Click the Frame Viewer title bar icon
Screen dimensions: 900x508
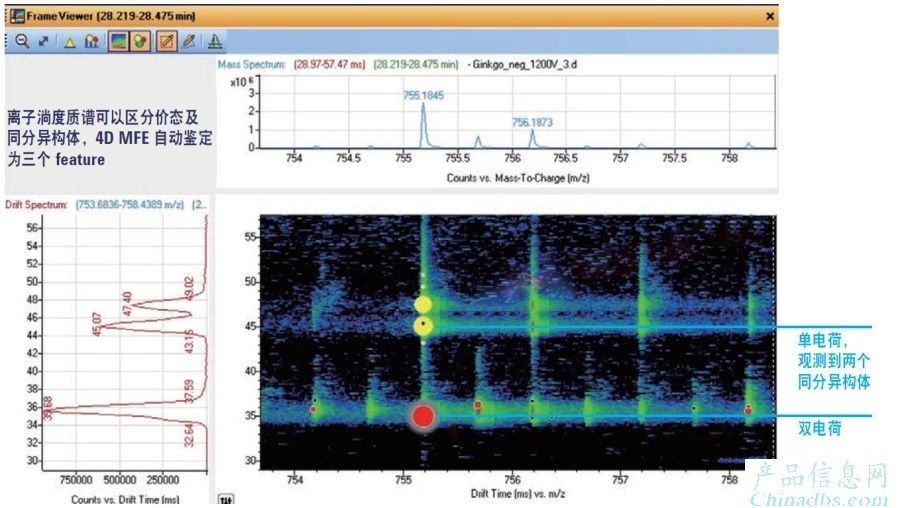(x=17, y=16)
